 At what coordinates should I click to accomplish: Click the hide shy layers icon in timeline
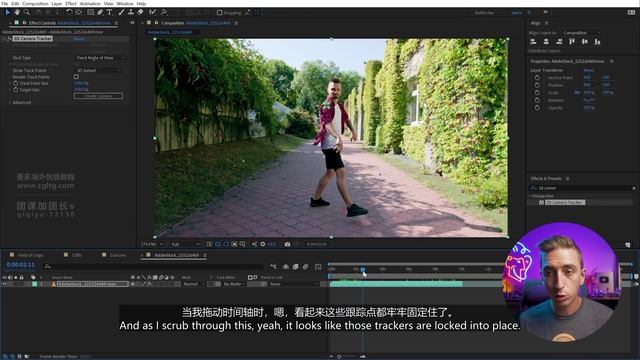(286, 267)
